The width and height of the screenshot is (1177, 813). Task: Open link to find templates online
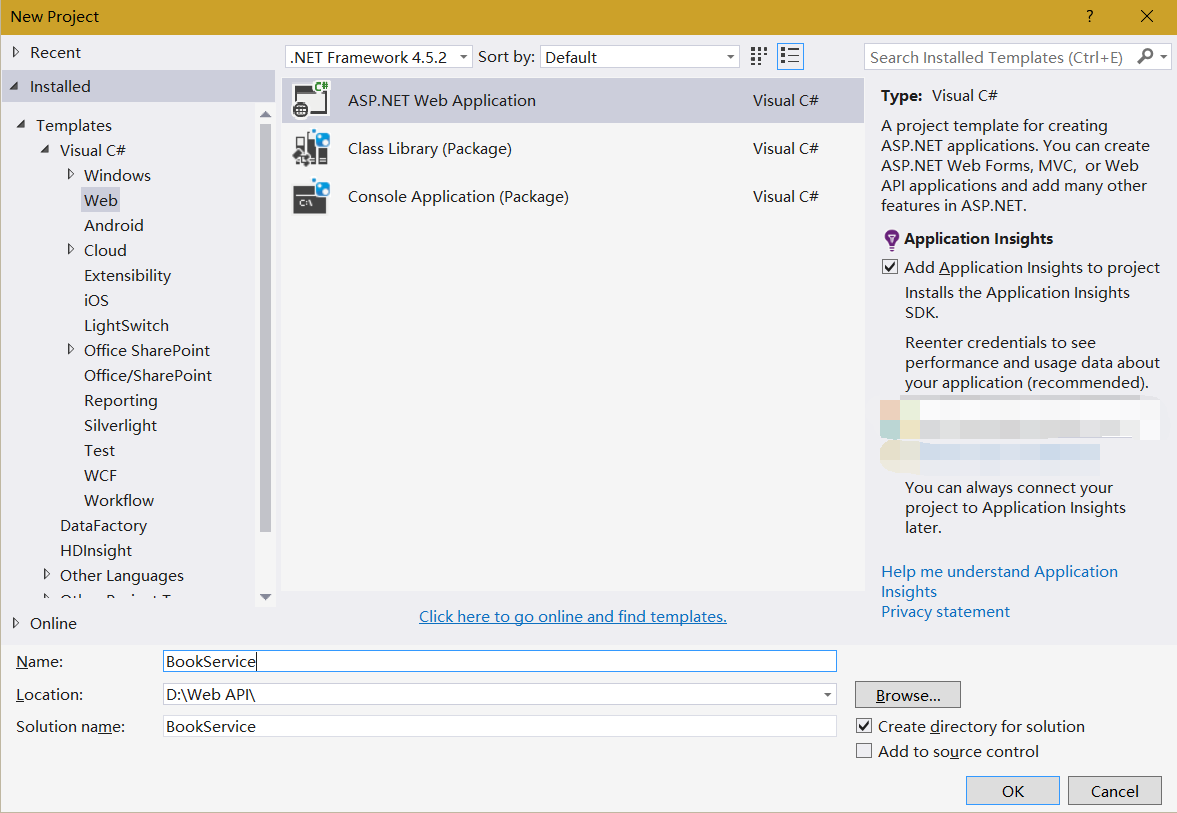tap(573, 616)
